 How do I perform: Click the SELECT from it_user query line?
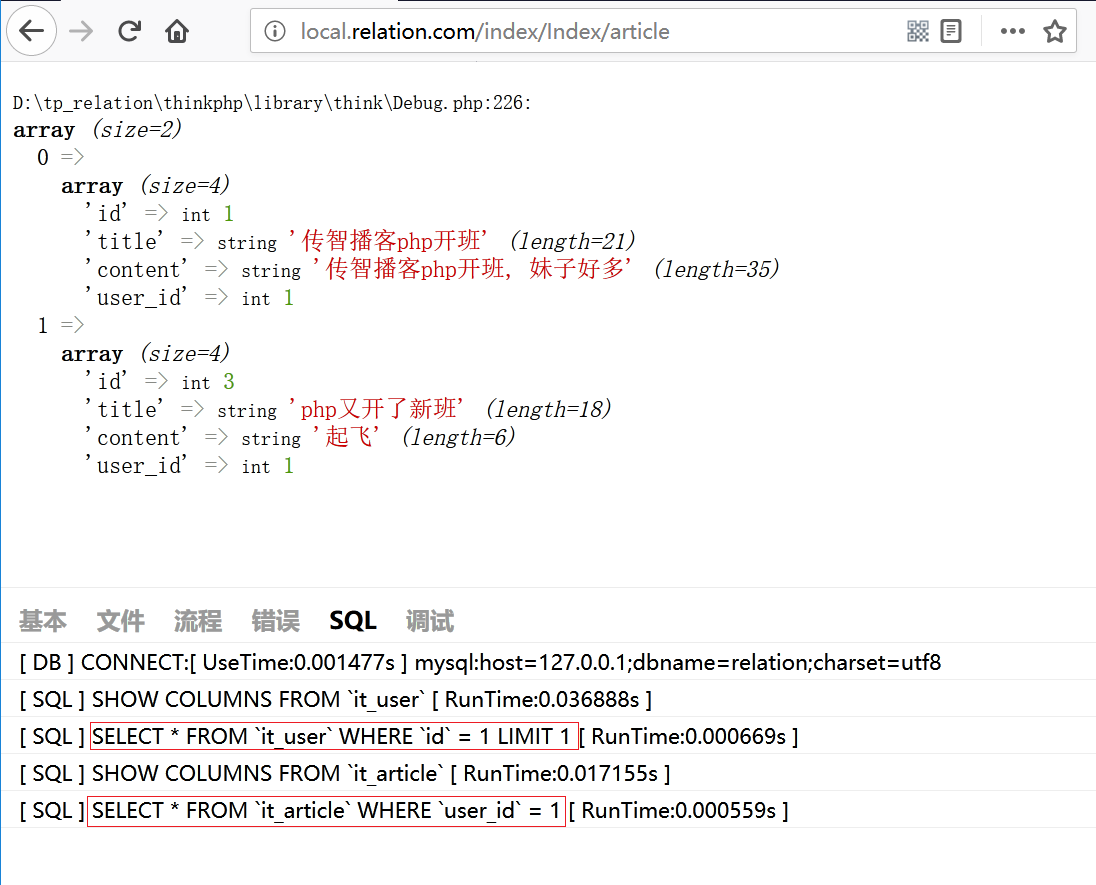coord(334,737)
